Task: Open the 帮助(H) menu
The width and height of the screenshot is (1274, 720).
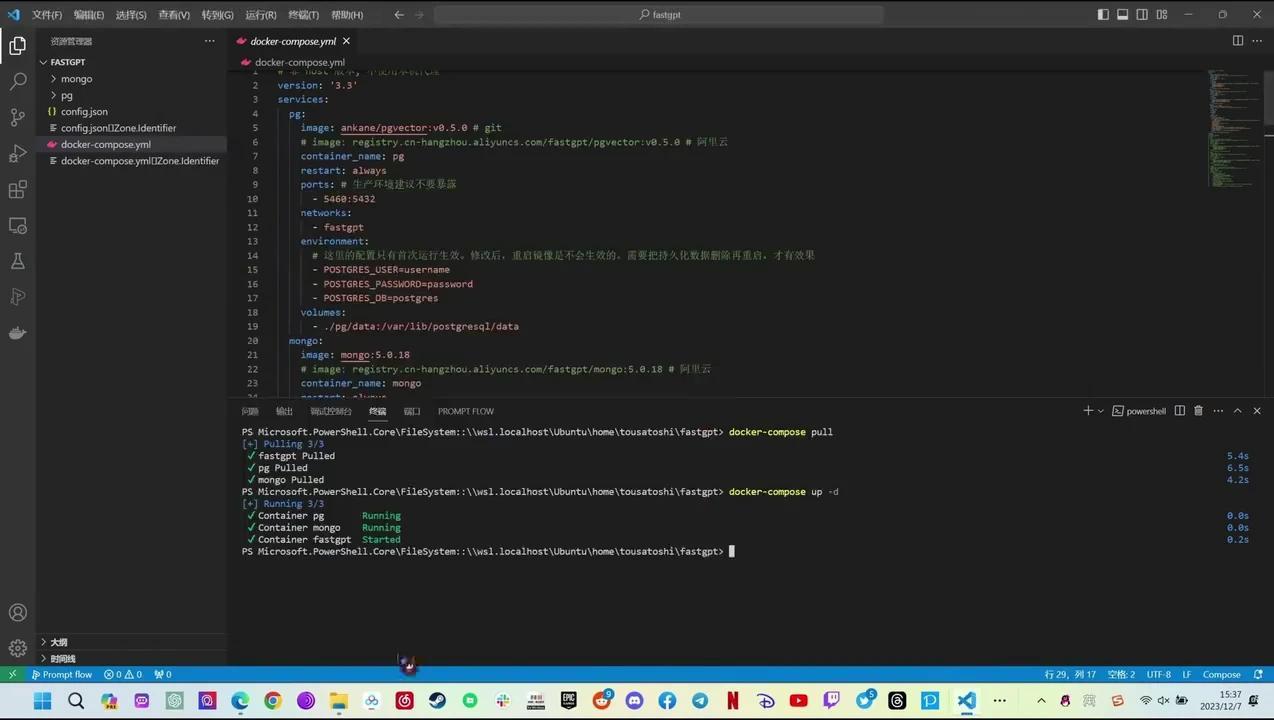Action: pyautogui.click(x=347, y=15)
